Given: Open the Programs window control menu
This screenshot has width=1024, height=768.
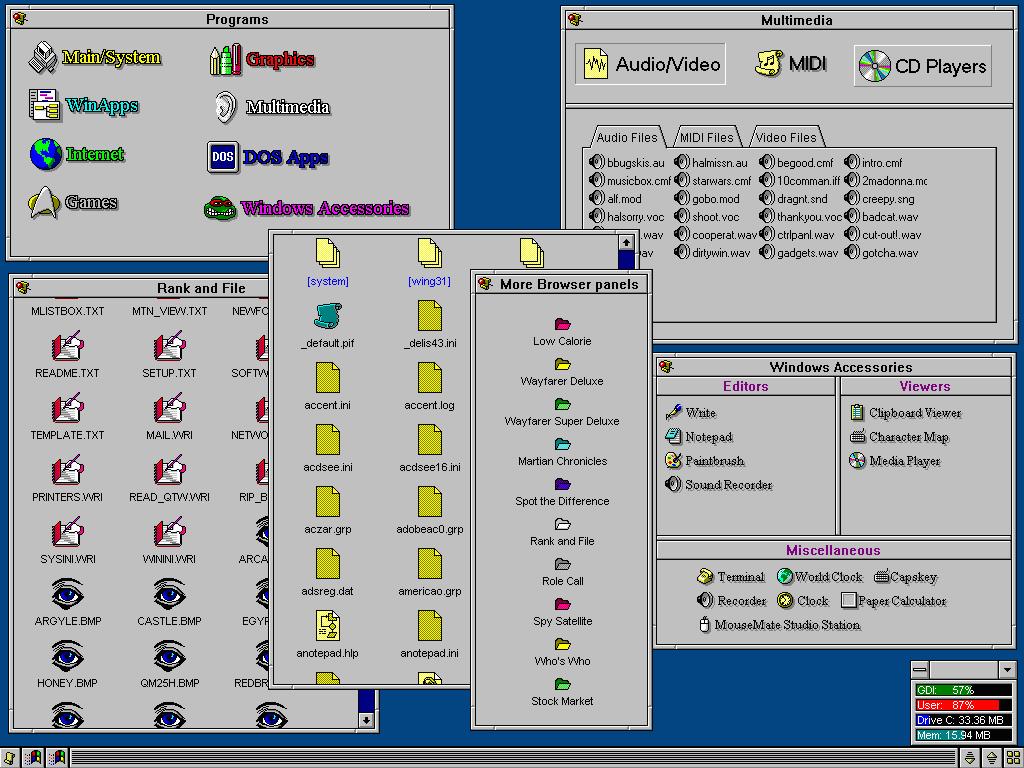Looking at the screenshot, I should 20,19.
